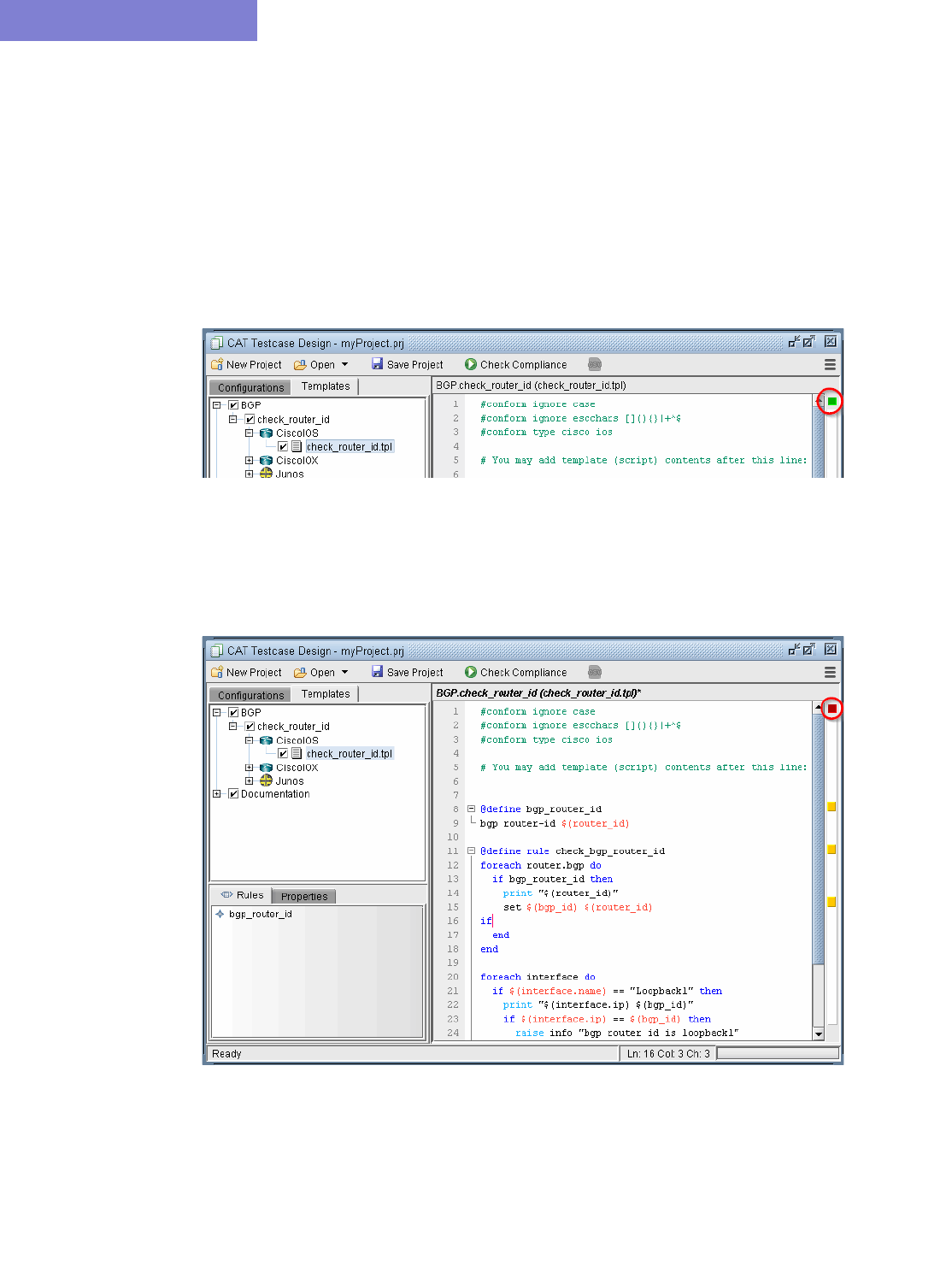Toggle the Documentation checkbox

233,794
